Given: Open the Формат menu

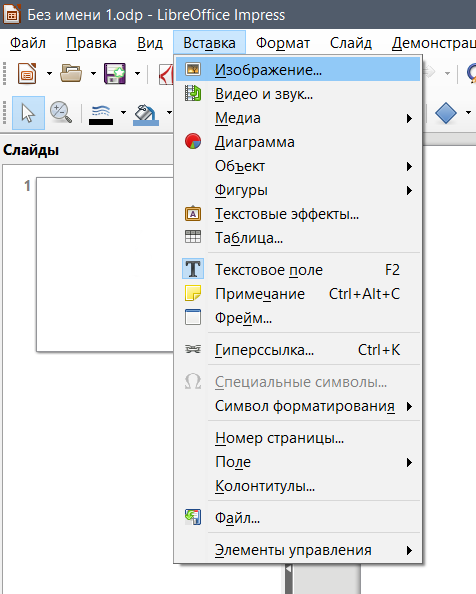Looking at the screenshot, I should (282, 43).
